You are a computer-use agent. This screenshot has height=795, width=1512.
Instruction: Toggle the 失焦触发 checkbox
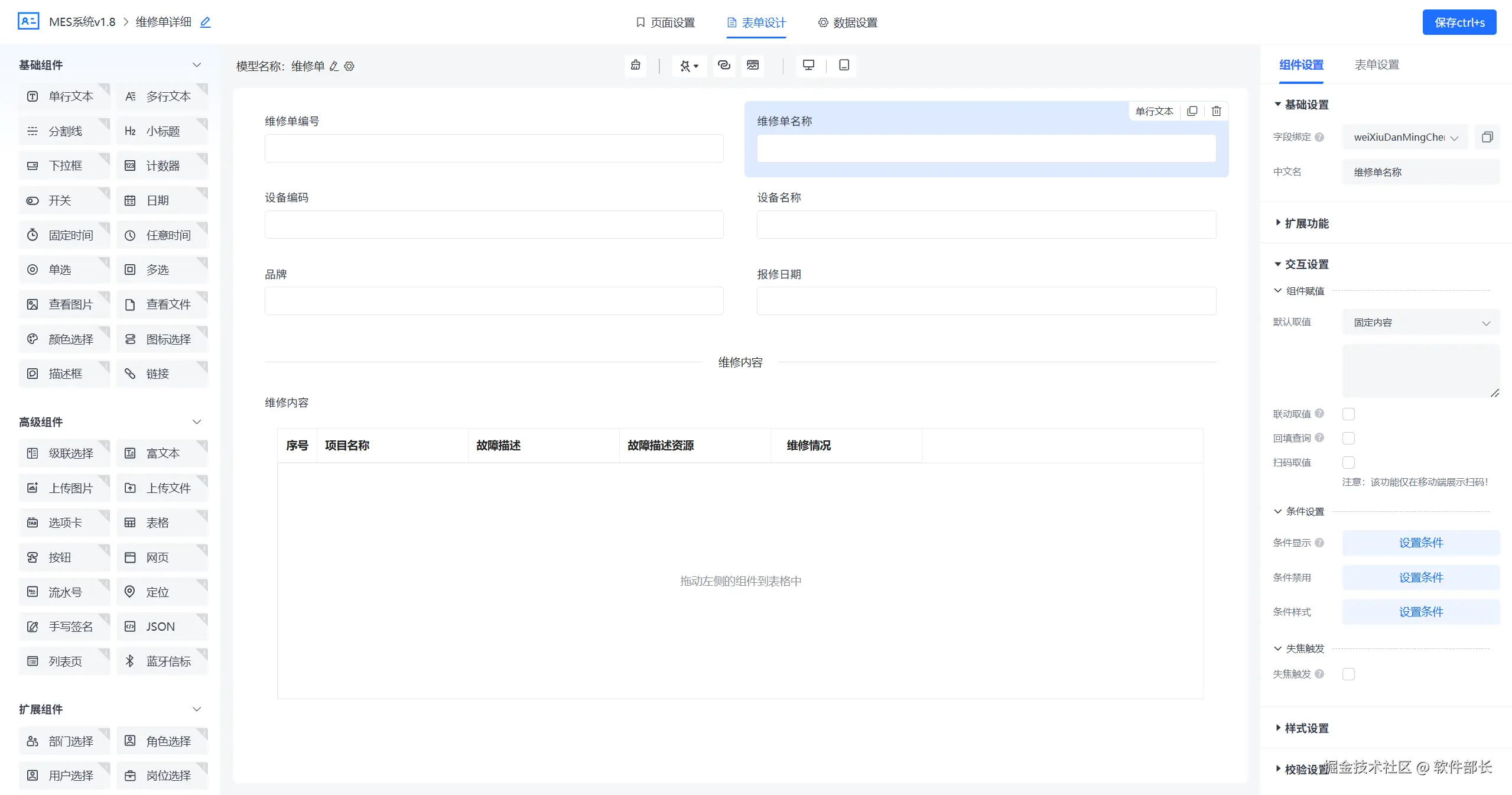(1348, 674)
